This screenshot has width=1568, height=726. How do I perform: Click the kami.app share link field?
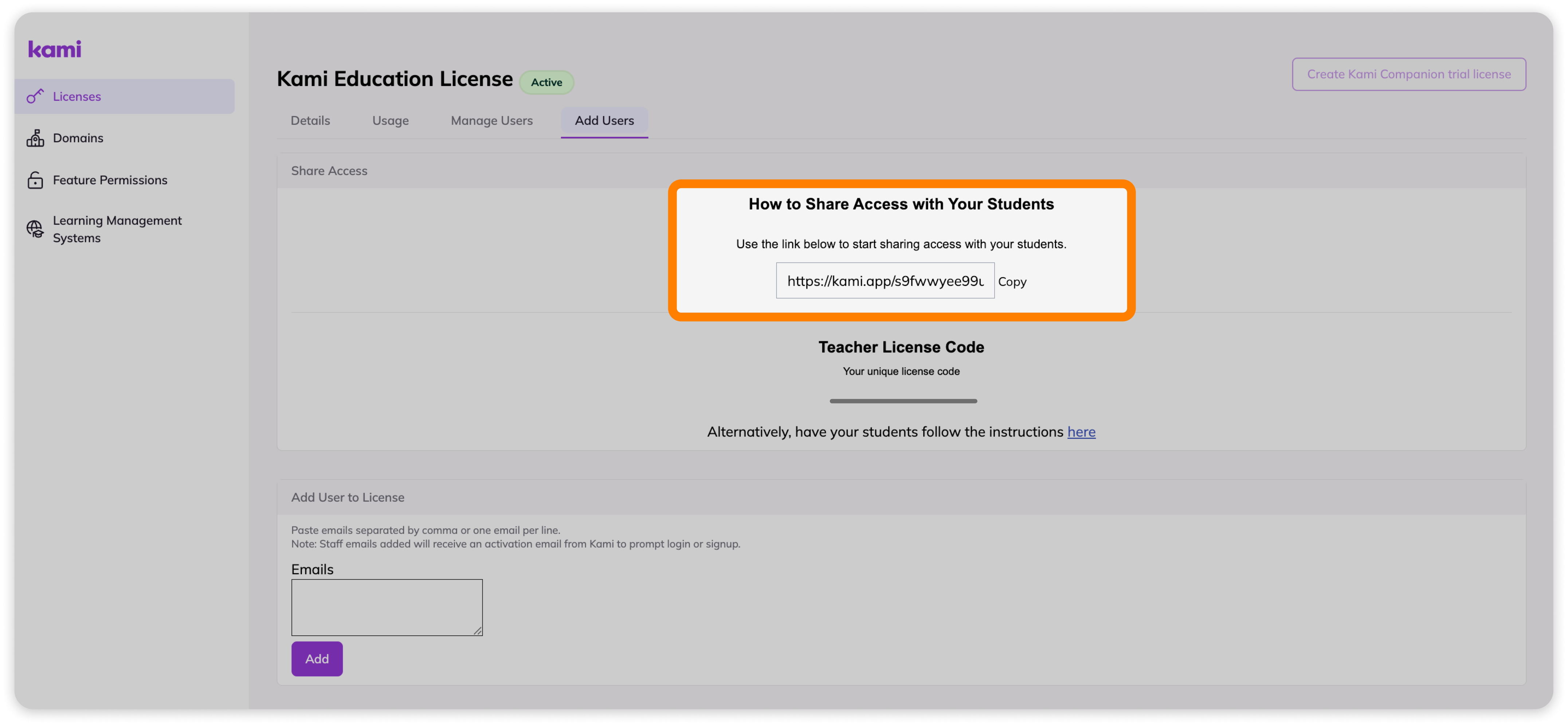pyautogui.click(x=885, y=281)
